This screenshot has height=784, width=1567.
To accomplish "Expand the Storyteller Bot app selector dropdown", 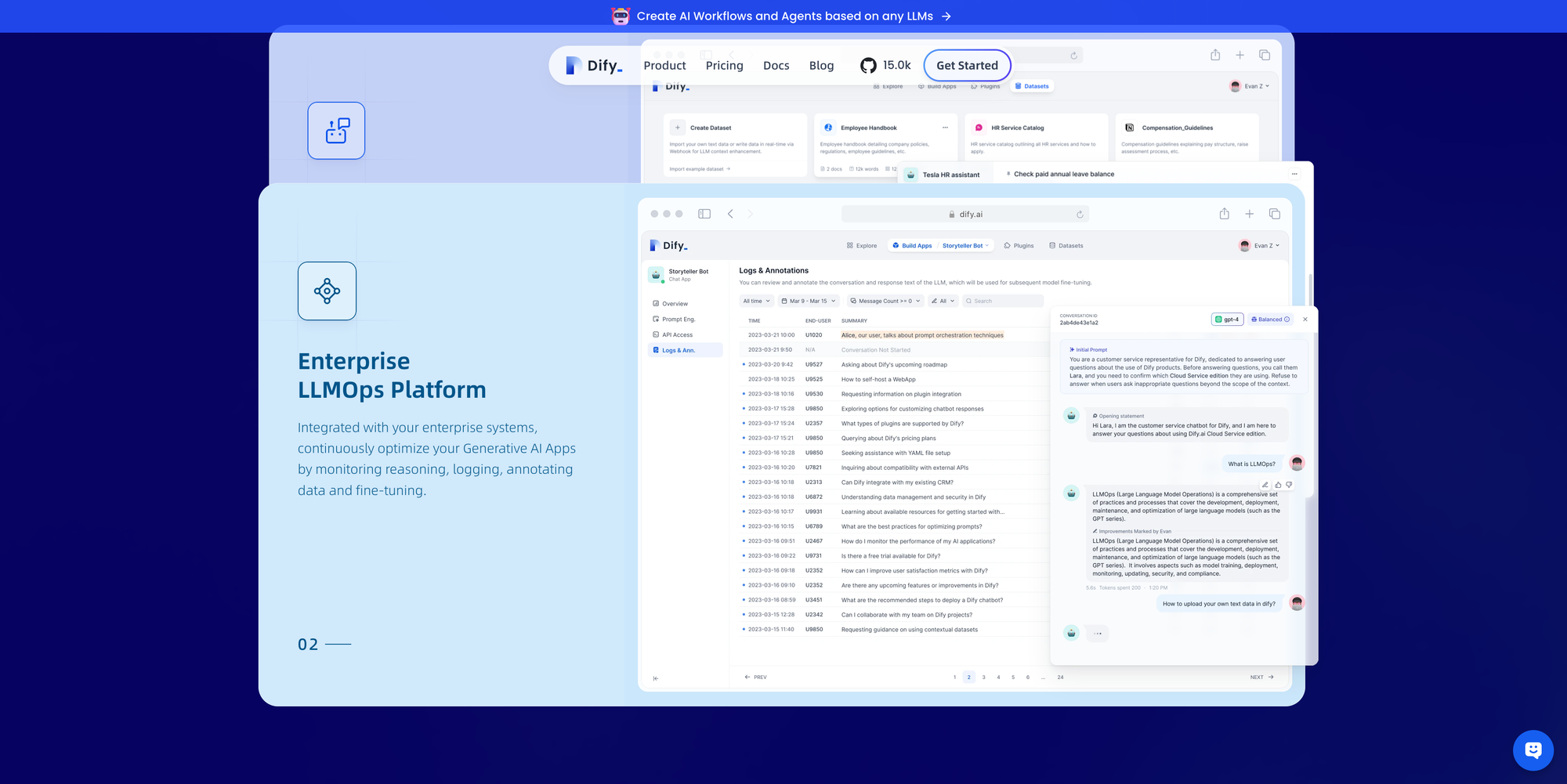I will 965,246.
